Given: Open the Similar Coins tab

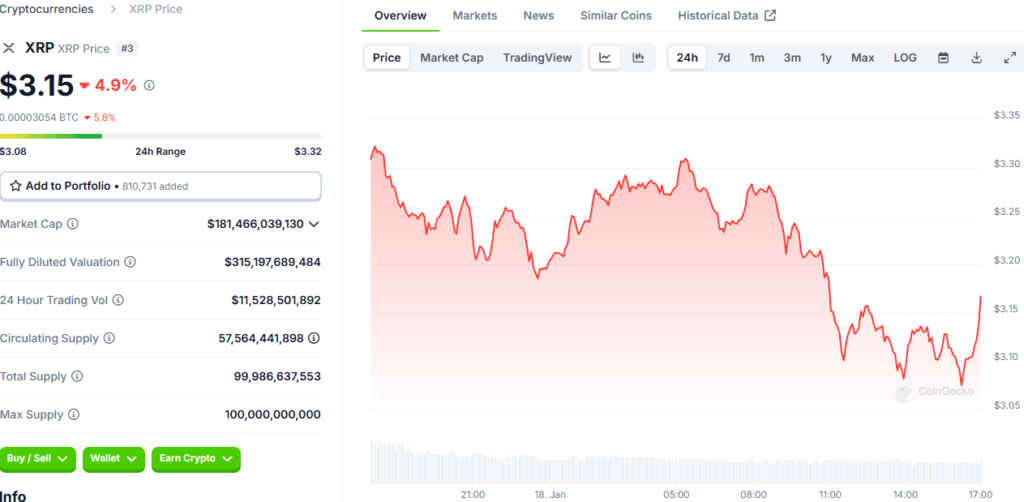Looking at the screenshot, I should (616, 16).
